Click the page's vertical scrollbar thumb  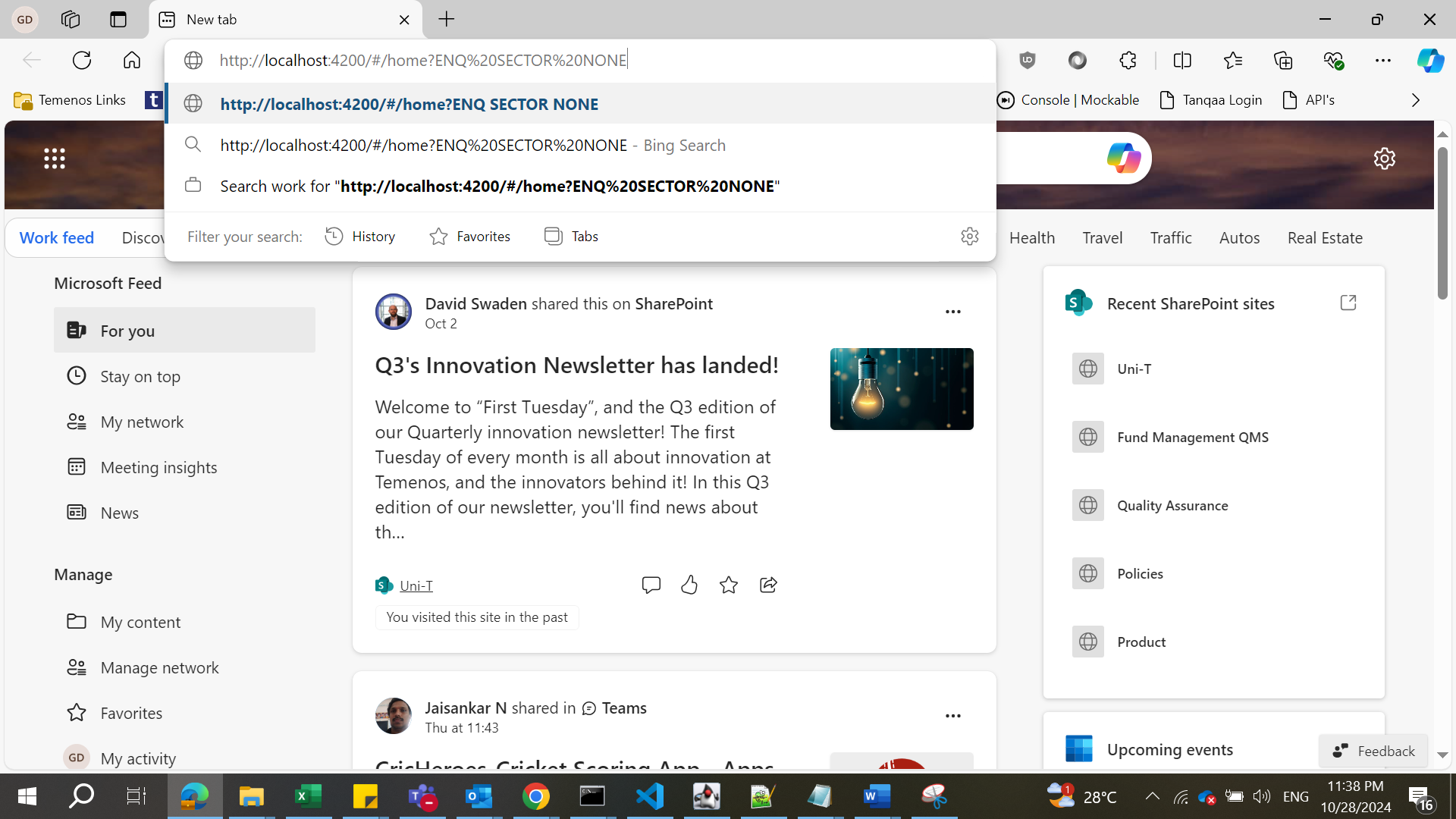(1442, 224)
